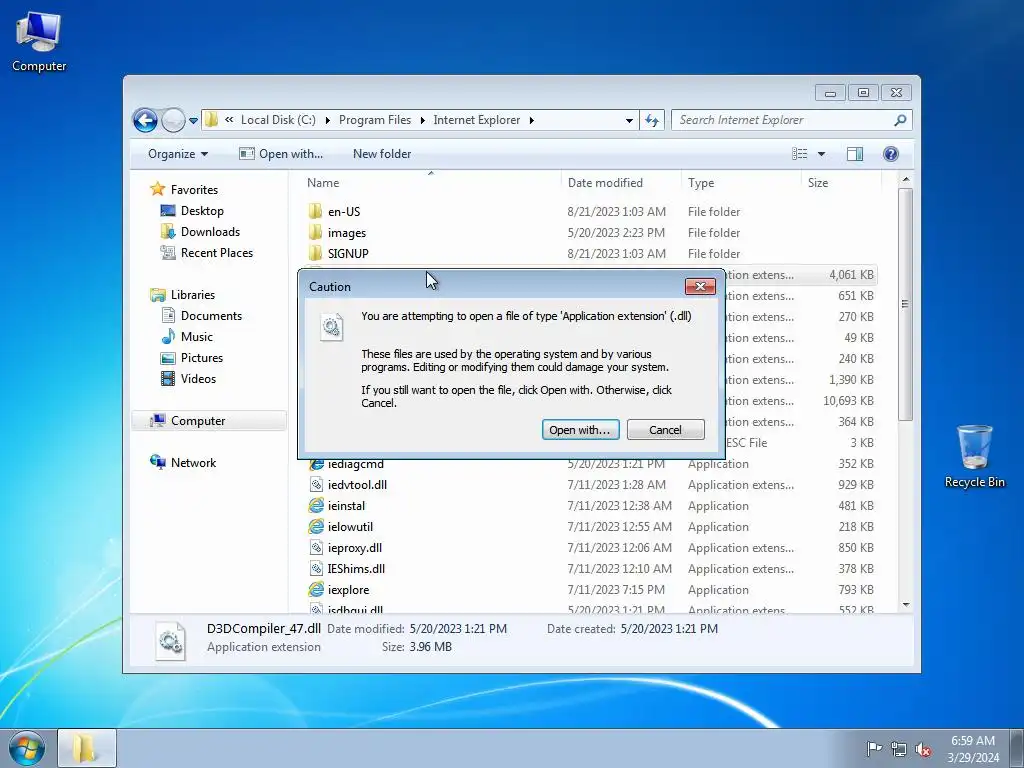Click the Open with... button in Caution dialog

[581, 430]
